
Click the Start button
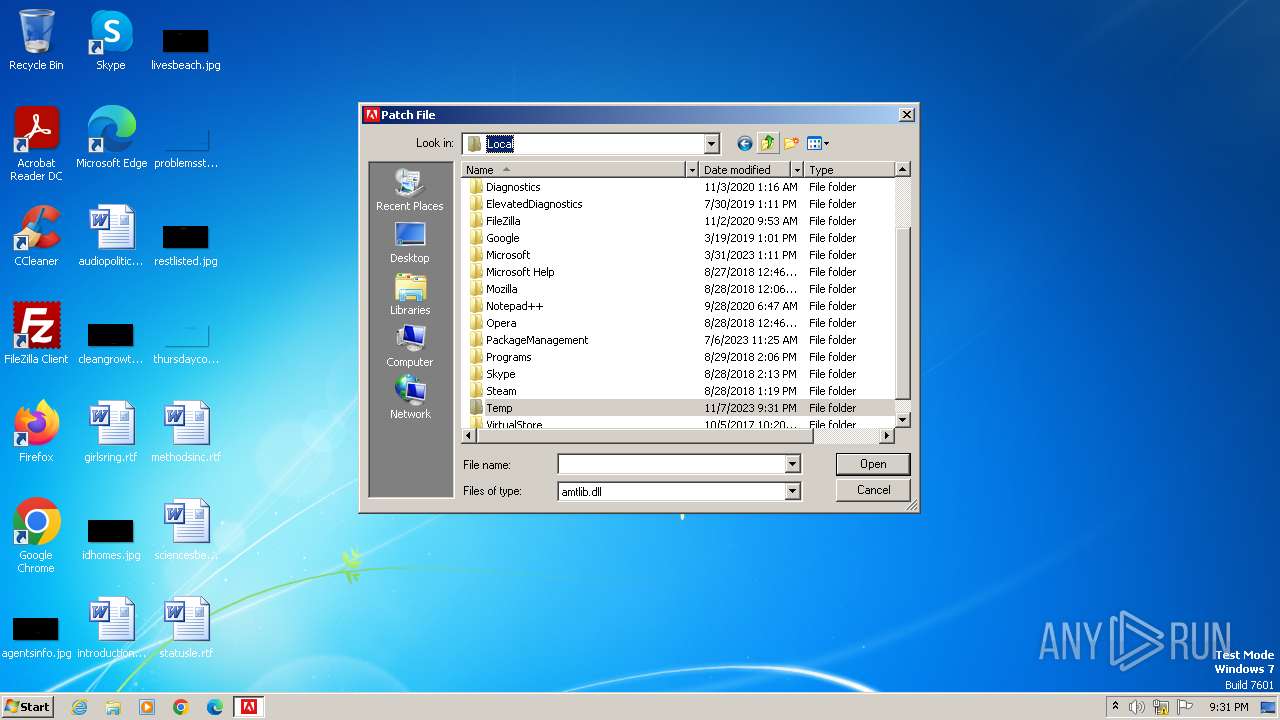coord(28,707)
